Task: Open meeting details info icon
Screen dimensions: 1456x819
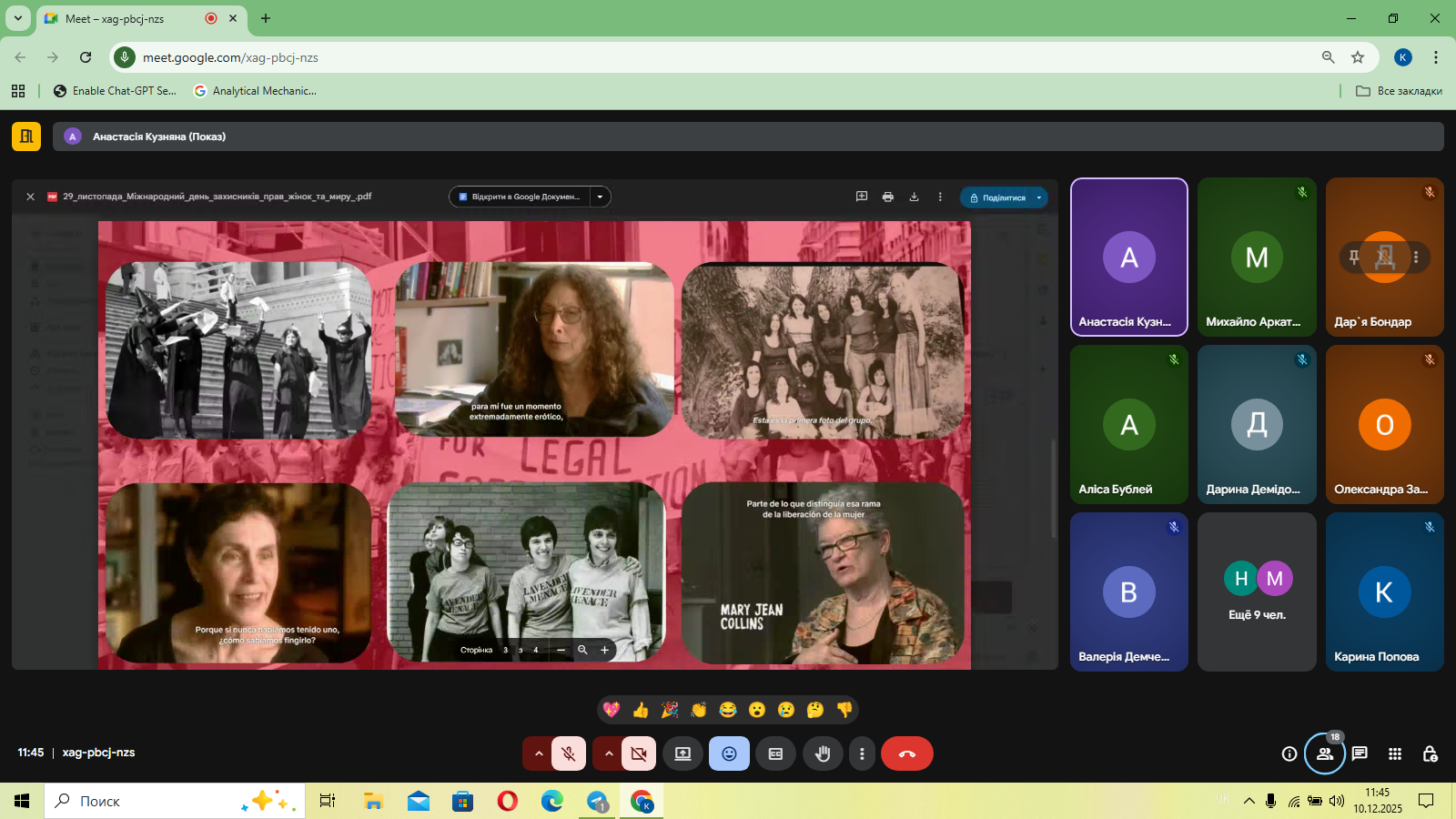Action: (x=1289, y=753)
